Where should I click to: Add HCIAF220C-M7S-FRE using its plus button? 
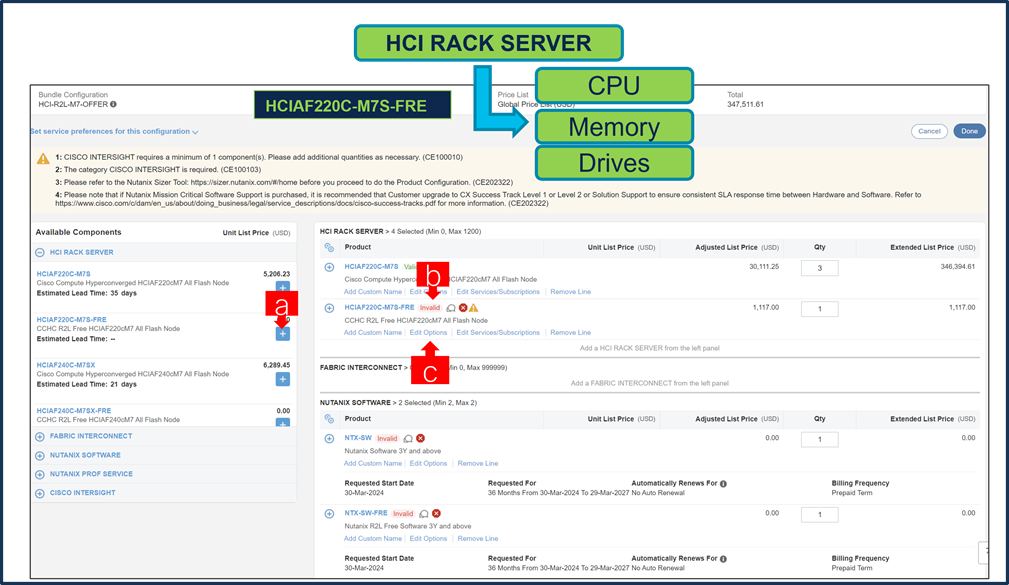point(282,333)
